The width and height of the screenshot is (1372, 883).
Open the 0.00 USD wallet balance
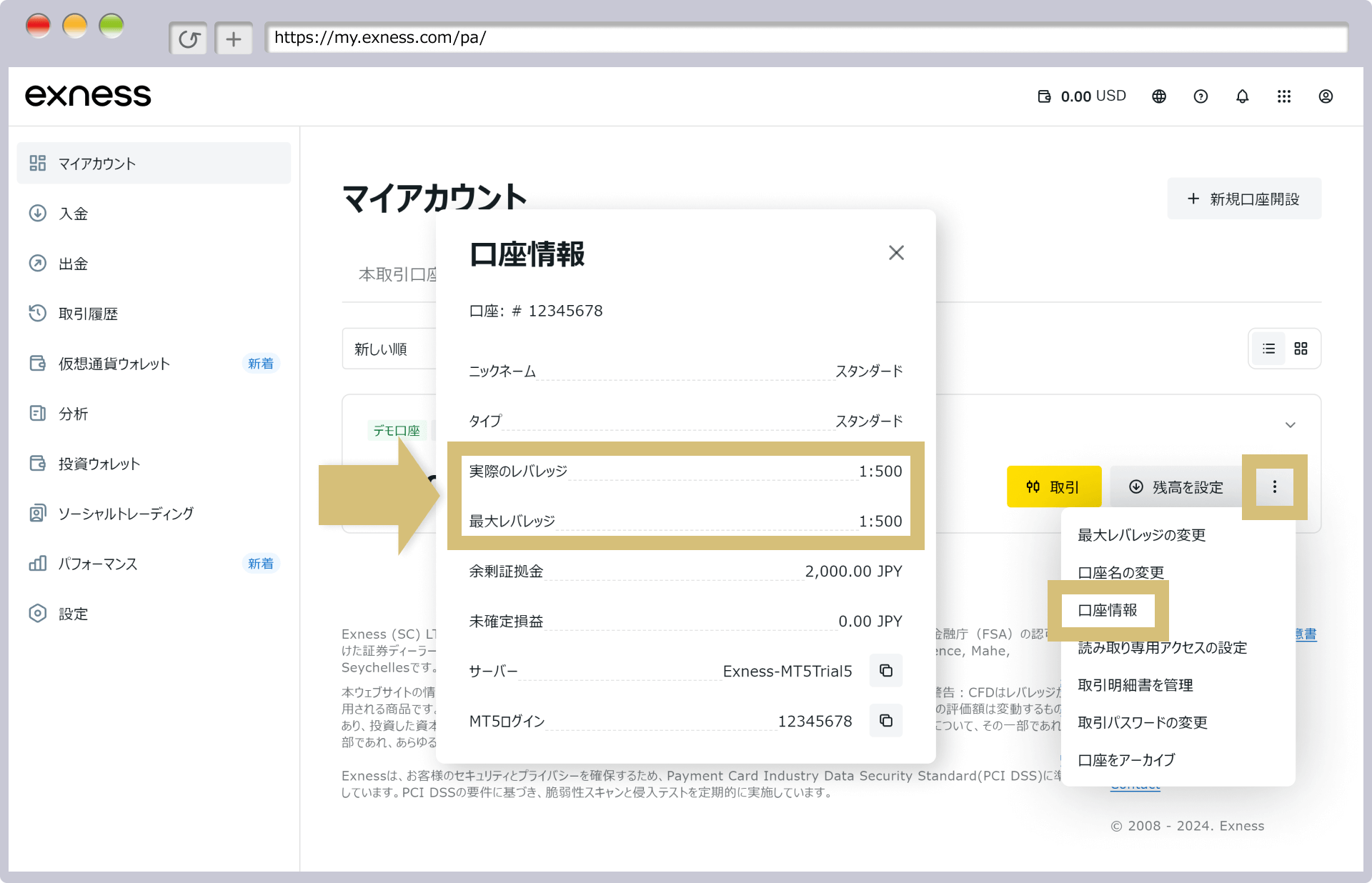1082,96
